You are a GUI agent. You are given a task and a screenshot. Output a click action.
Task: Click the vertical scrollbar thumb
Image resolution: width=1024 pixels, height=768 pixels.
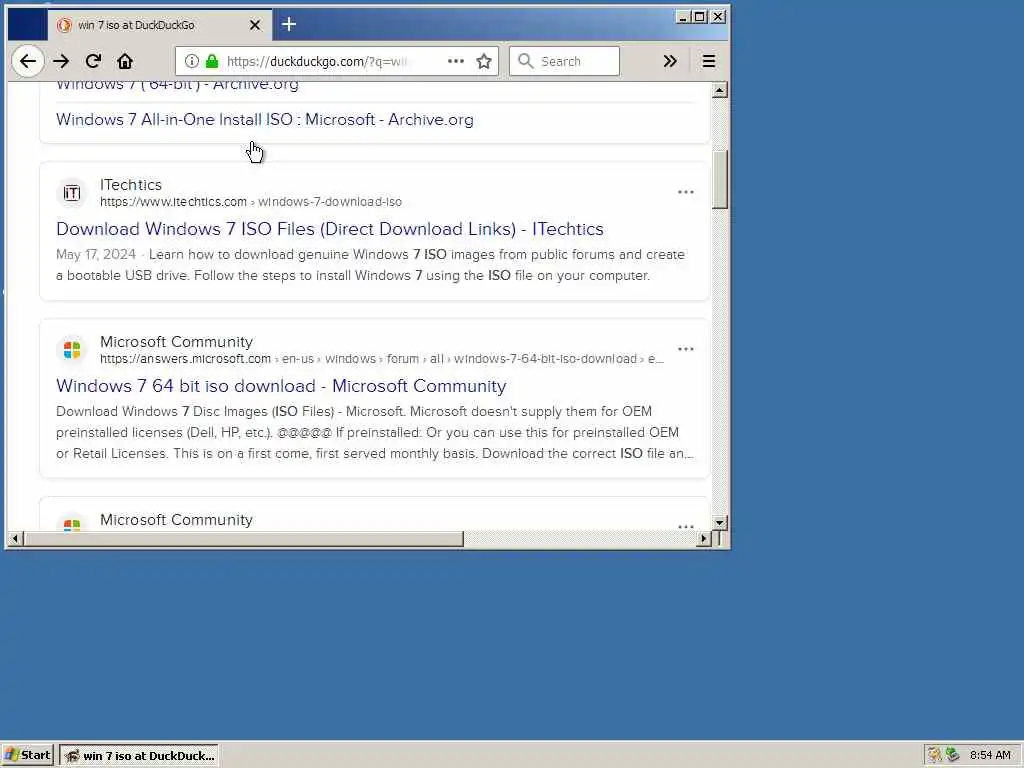click(720, 180)
